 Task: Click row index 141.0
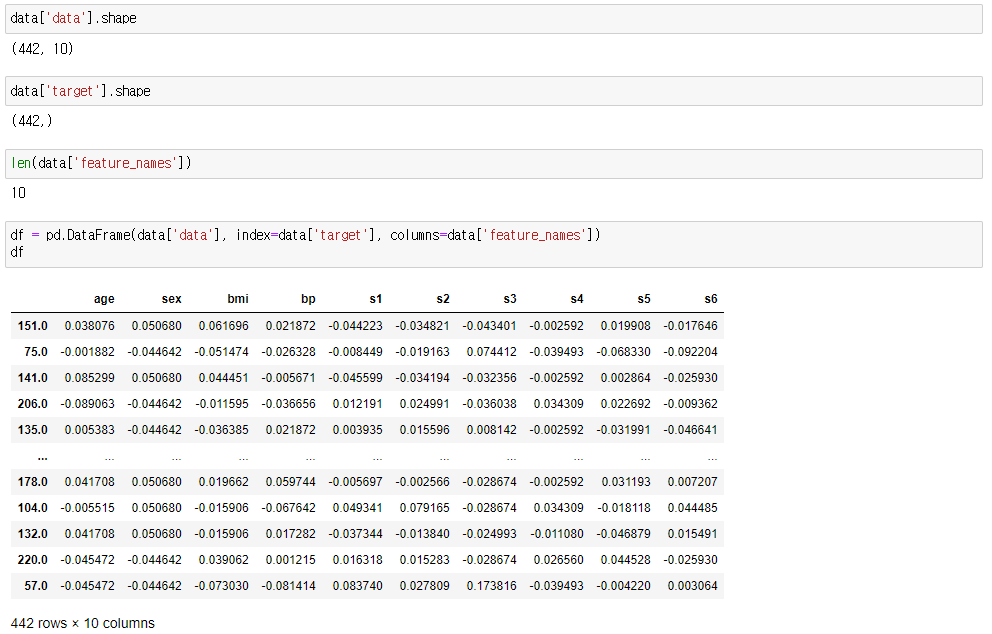point(32,378)
